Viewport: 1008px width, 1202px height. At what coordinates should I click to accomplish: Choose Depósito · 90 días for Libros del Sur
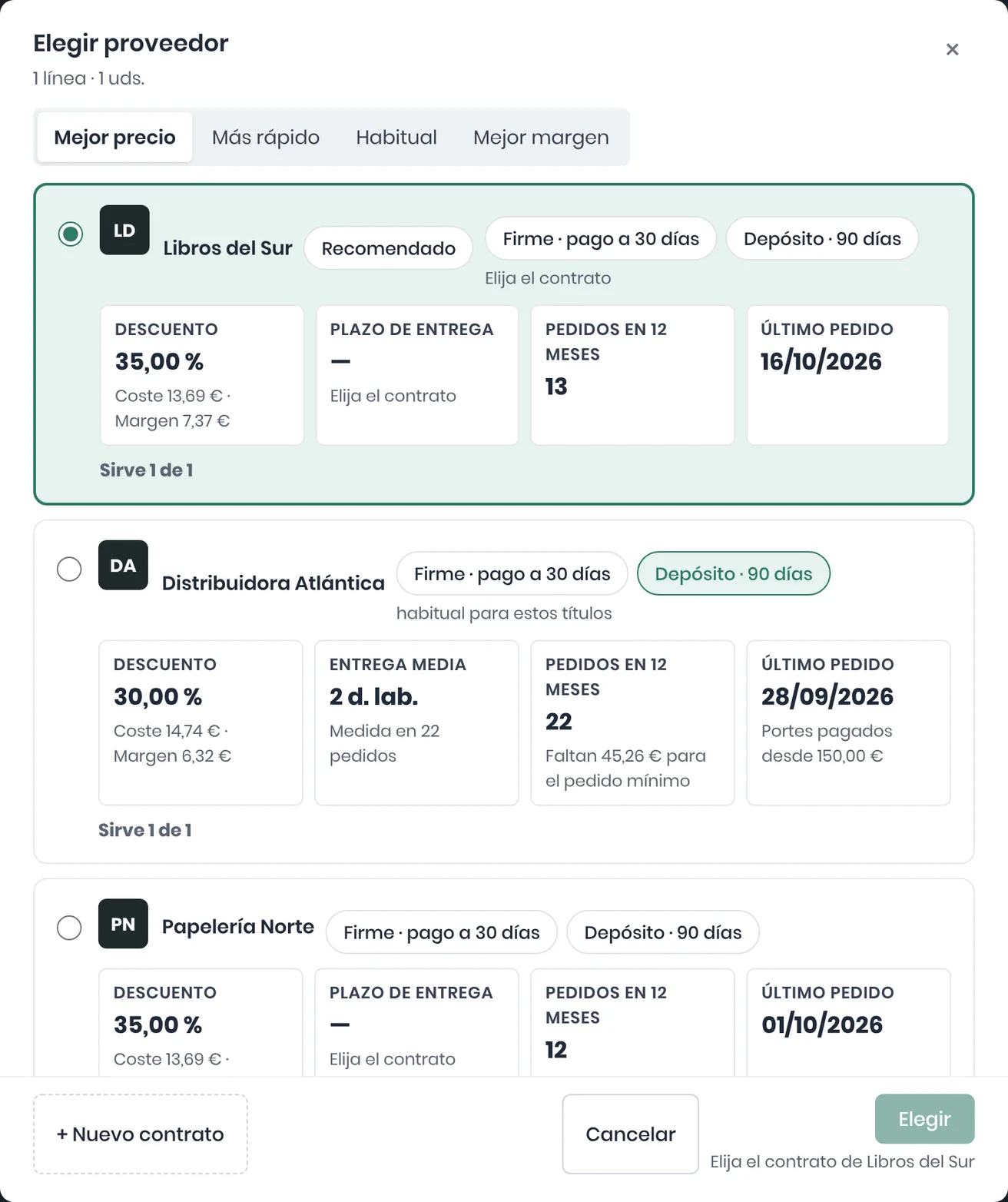point(822,239)
